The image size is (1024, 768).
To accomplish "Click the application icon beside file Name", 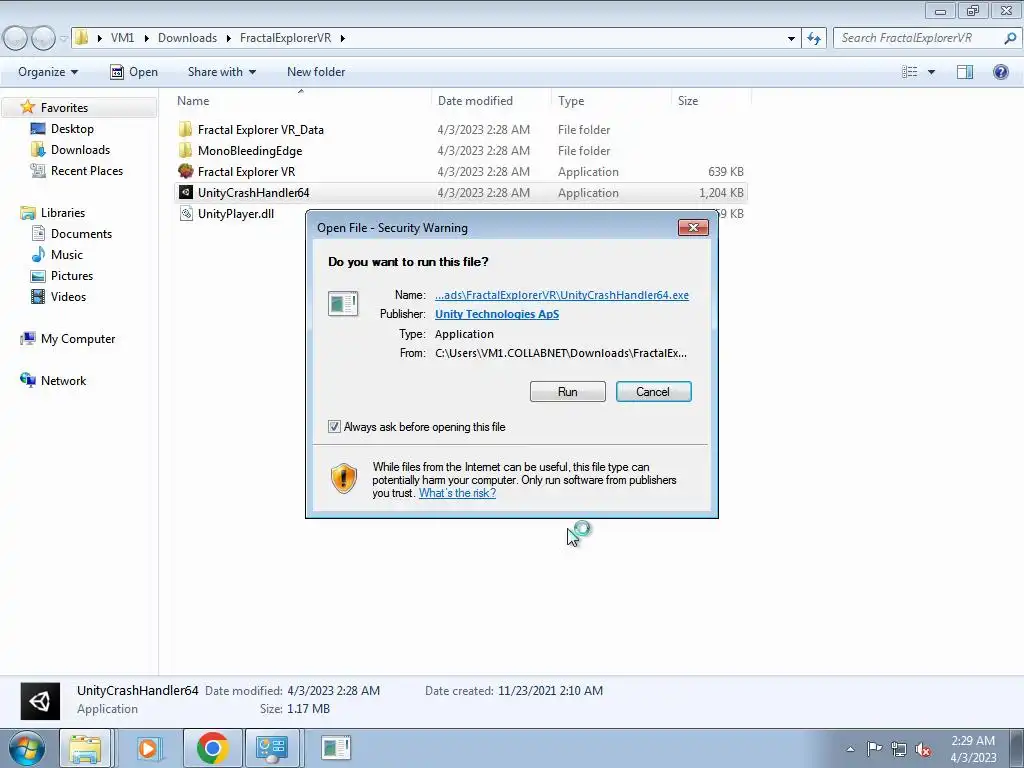I will point(343,304).
